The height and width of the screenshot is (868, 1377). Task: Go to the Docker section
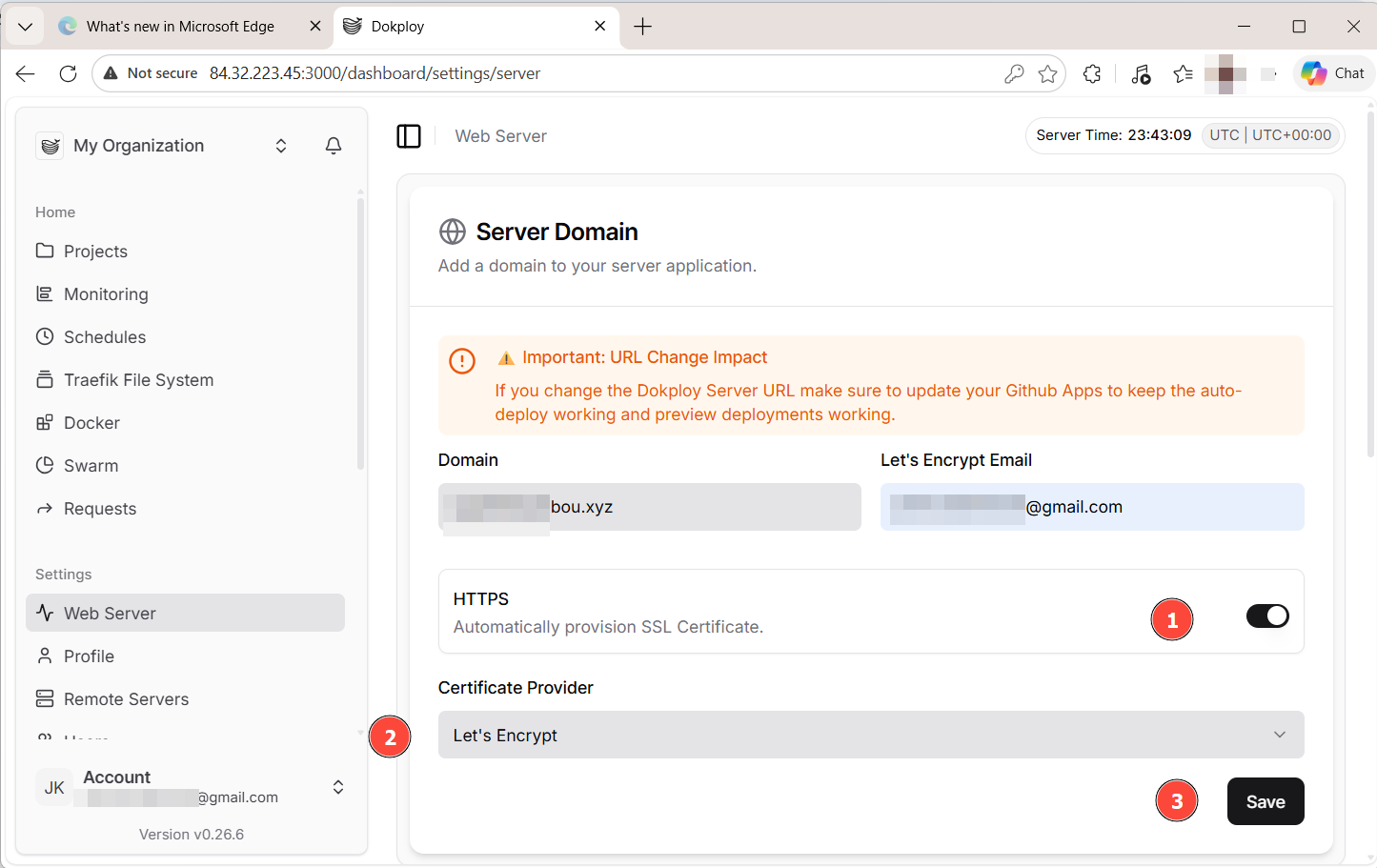pos(91,422)
